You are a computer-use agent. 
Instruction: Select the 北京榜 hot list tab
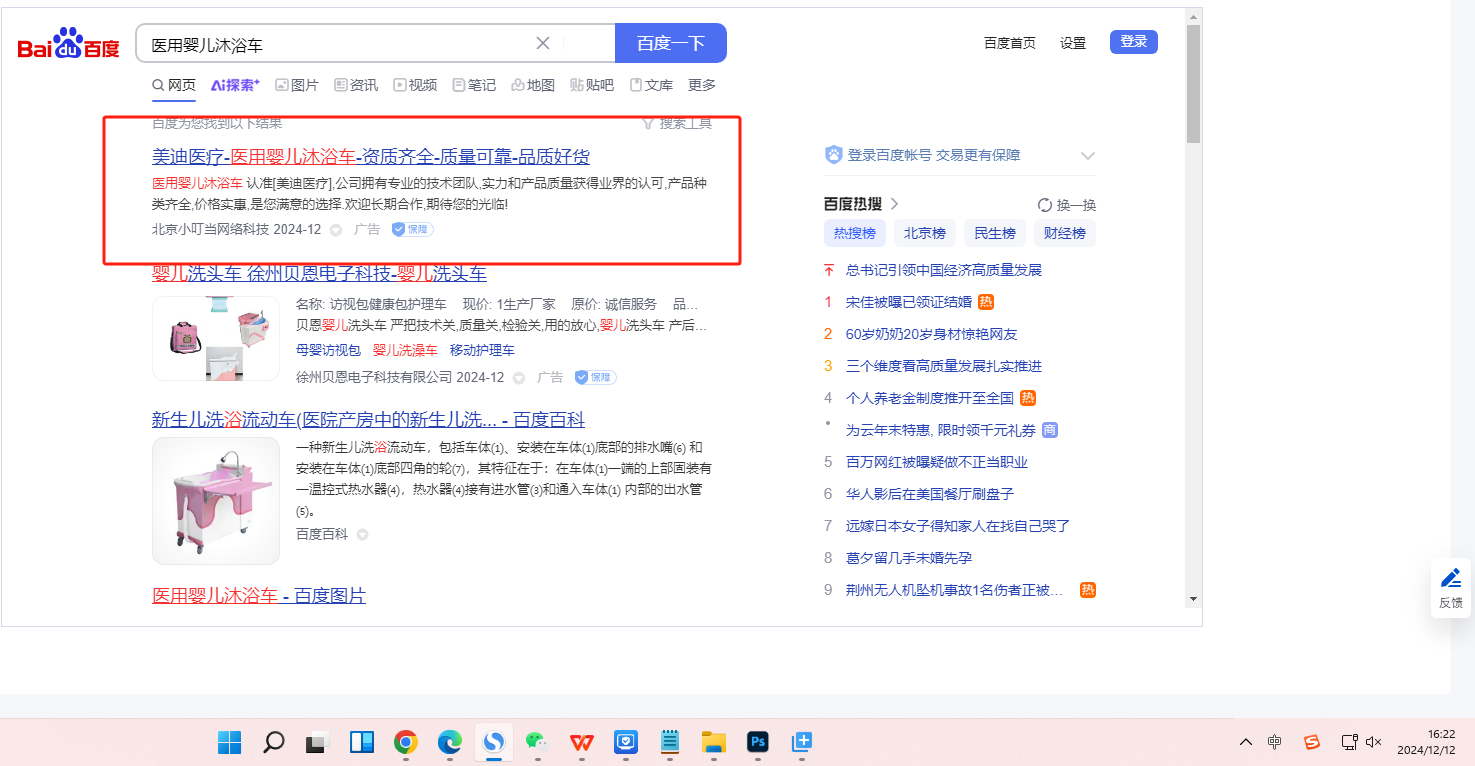coord(924,233)
